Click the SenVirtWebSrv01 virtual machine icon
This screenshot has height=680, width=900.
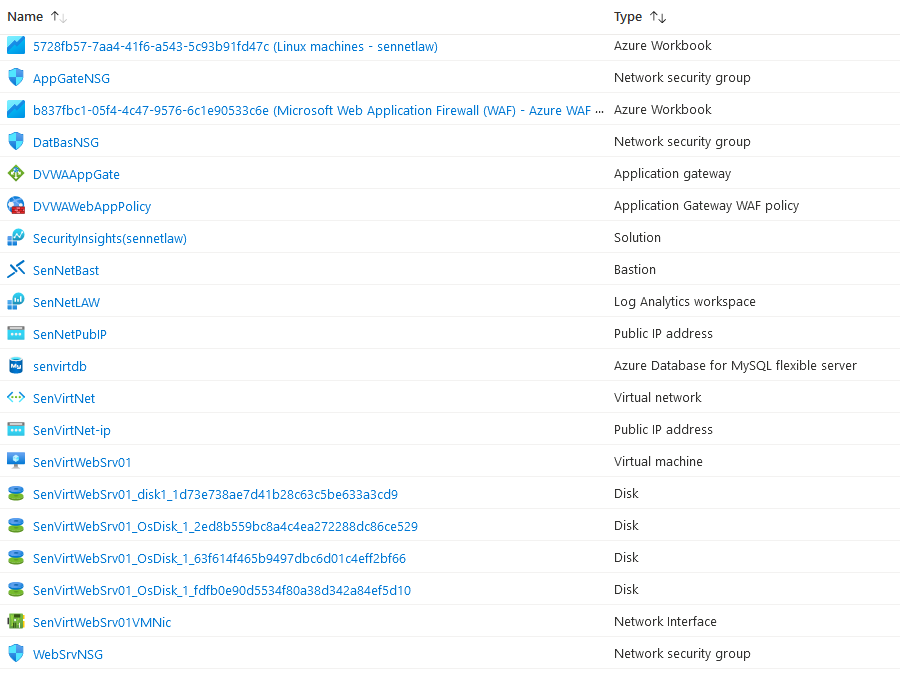pyautogui.click(x=16, y=461)
